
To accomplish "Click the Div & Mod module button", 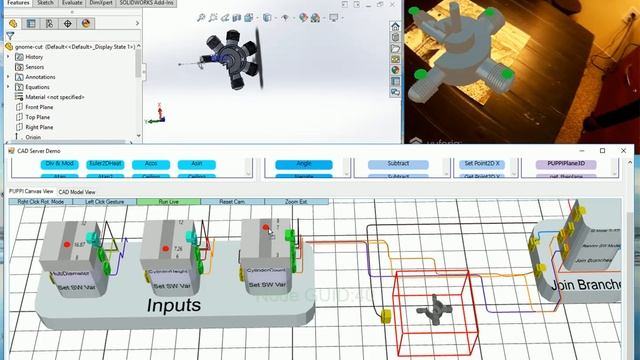I will pyautogui.click(x=60, y=164).
